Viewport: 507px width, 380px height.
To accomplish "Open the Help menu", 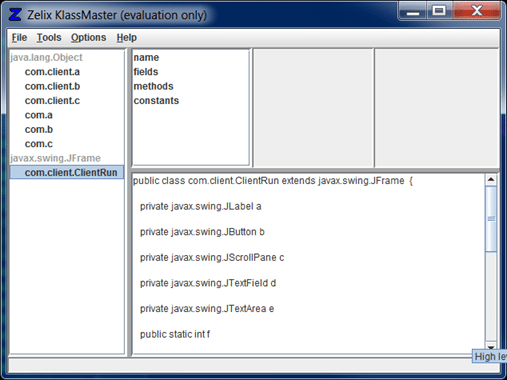I will (127, 38).
